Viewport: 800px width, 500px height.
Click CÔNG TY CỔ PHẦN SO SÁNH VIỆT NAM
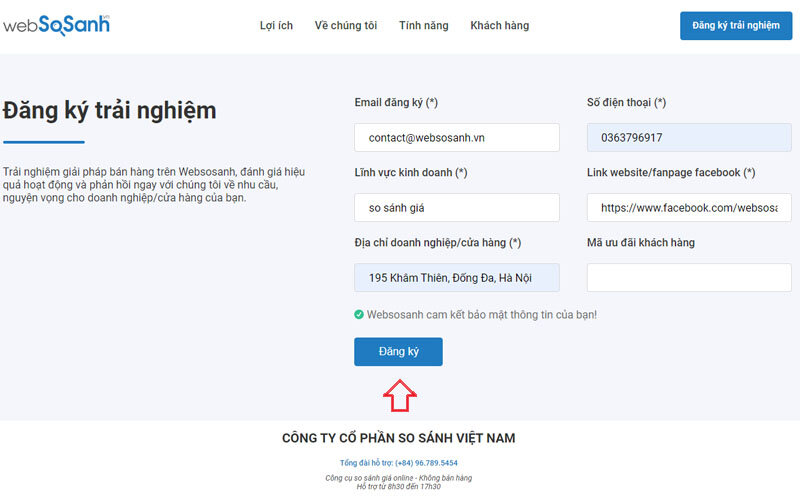[x=398, y=438]
